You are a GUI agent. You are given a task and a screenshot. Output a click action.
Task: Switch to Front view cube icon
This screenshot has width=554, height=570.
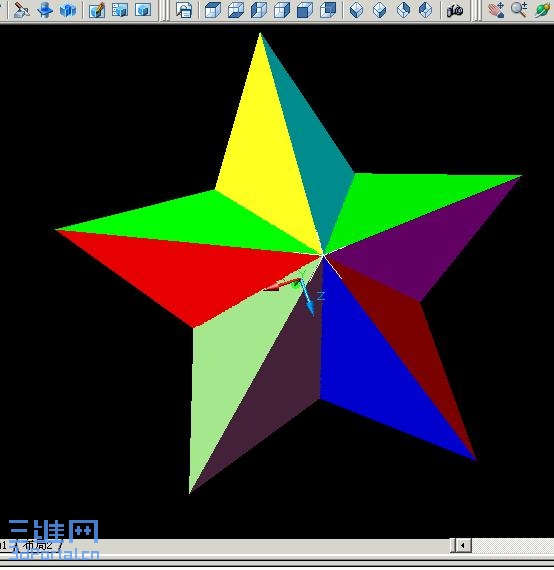coord(305,10)
